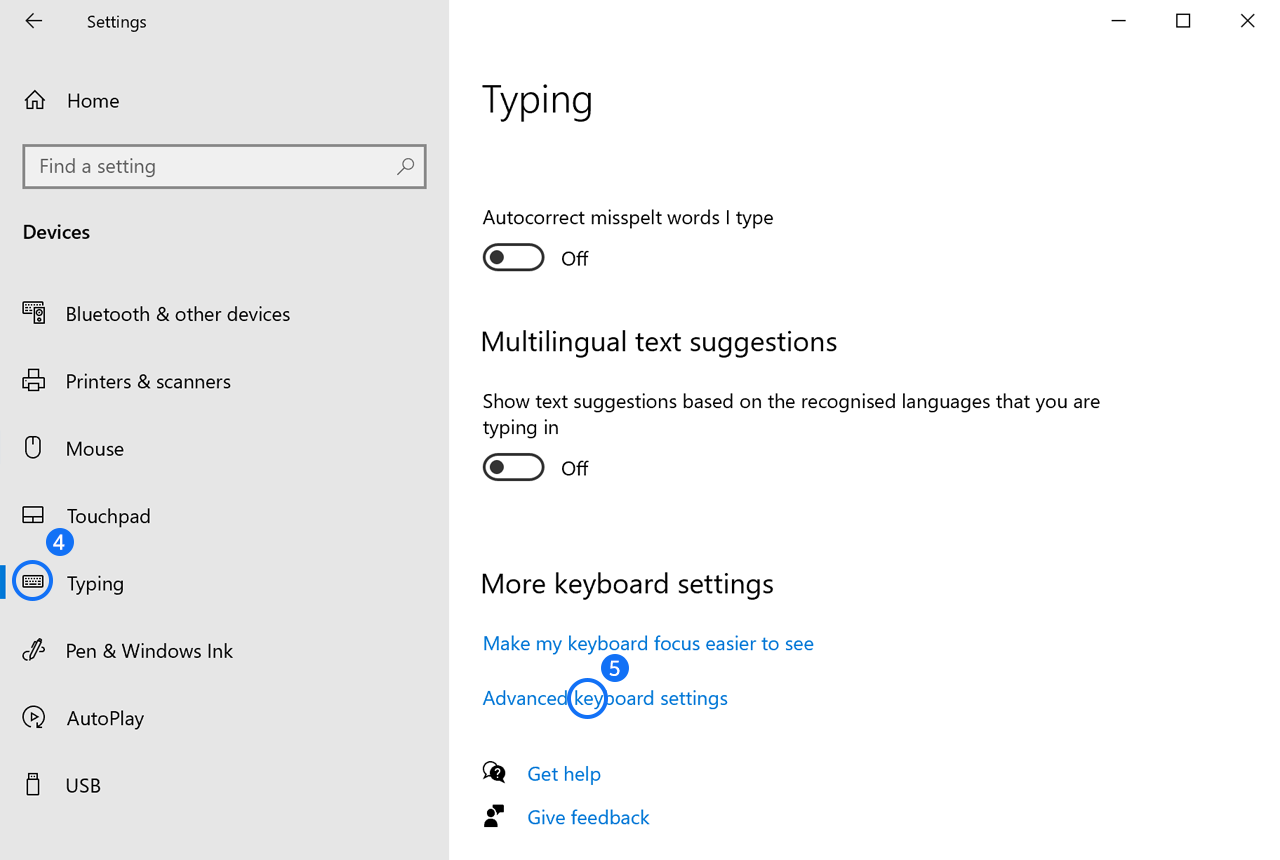Viewport: 1280px width, 860px height.
Task: Minimize the Settings window
Action: pyautogui.click(x=1118, y=21)
